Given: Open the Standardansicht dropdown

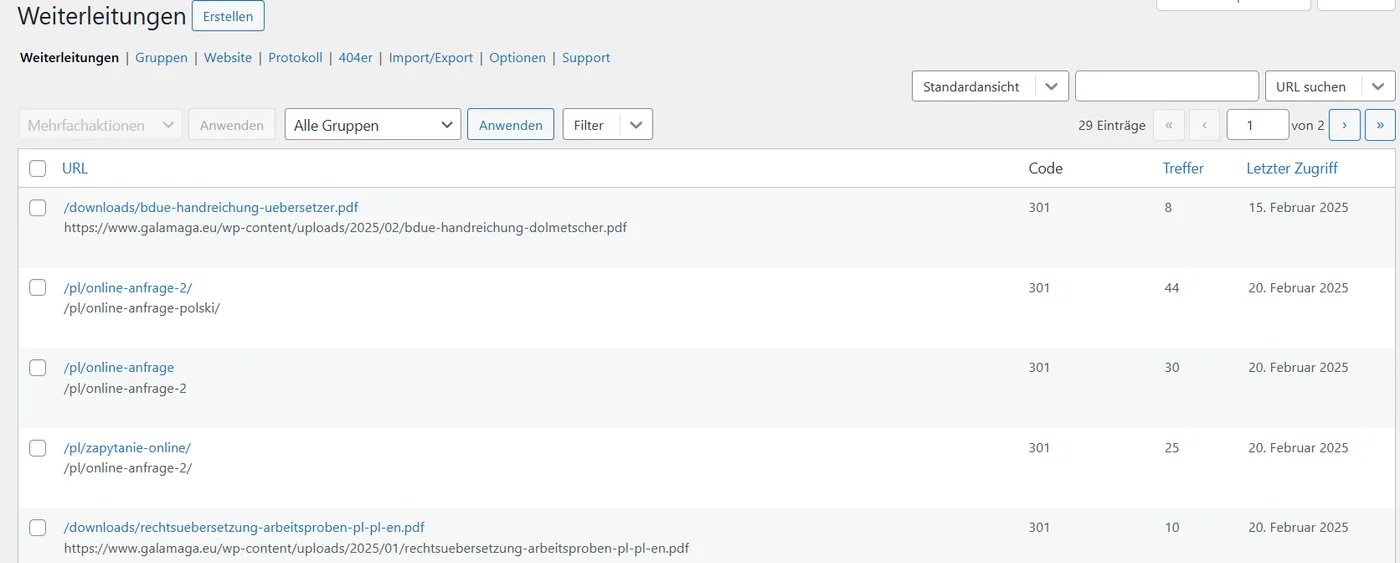Looking at the screenshot, I should point(990,86).
